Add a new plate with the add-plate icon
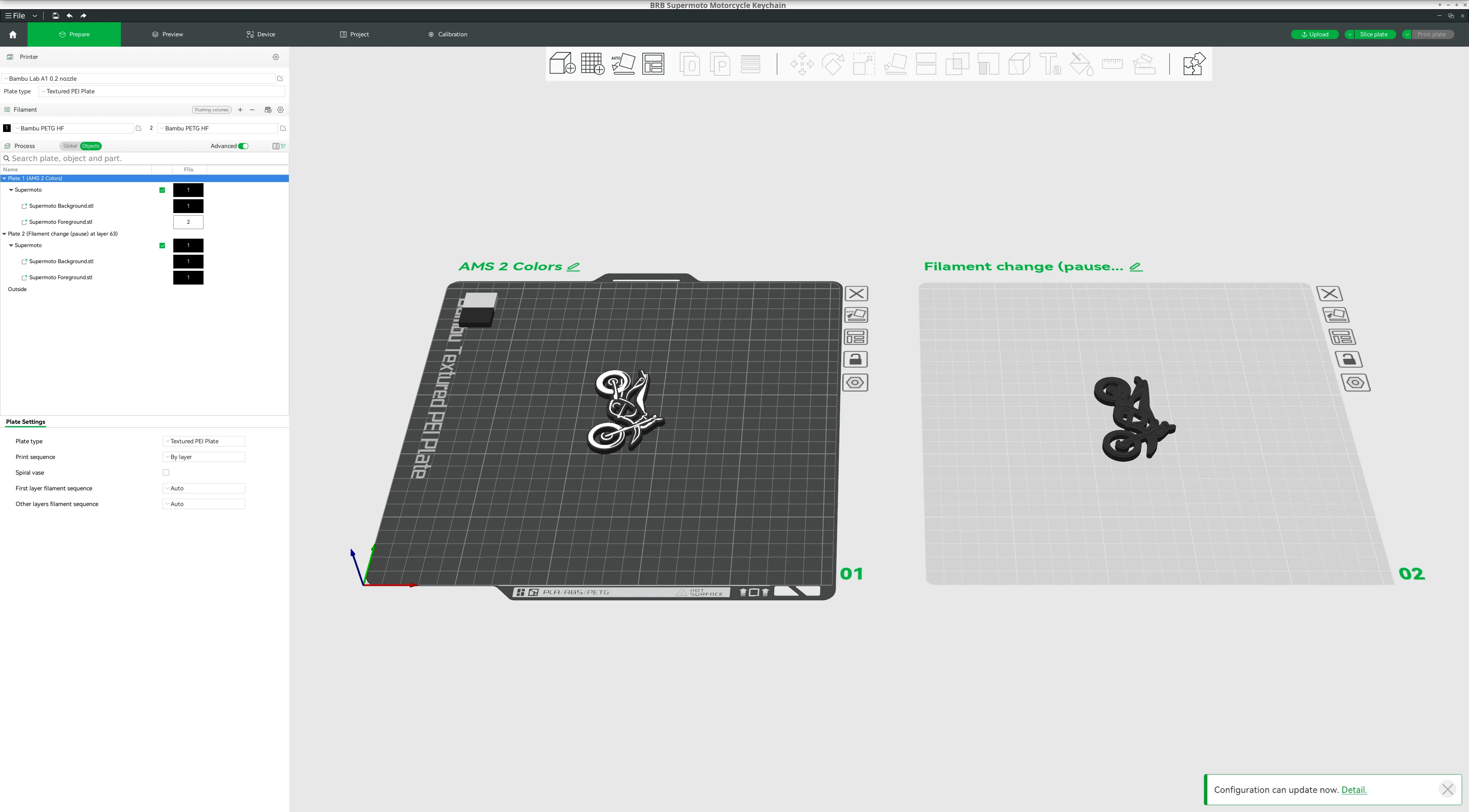Screen dimensions: 1469x812 coord(593,64)
